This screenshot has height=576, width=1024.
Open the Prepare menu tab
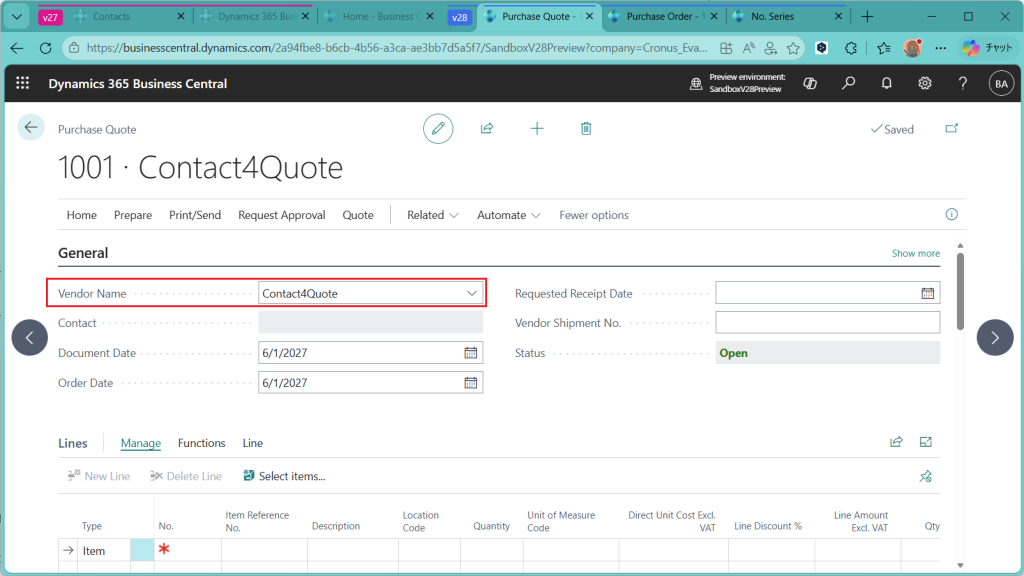[x=133, y=215]
